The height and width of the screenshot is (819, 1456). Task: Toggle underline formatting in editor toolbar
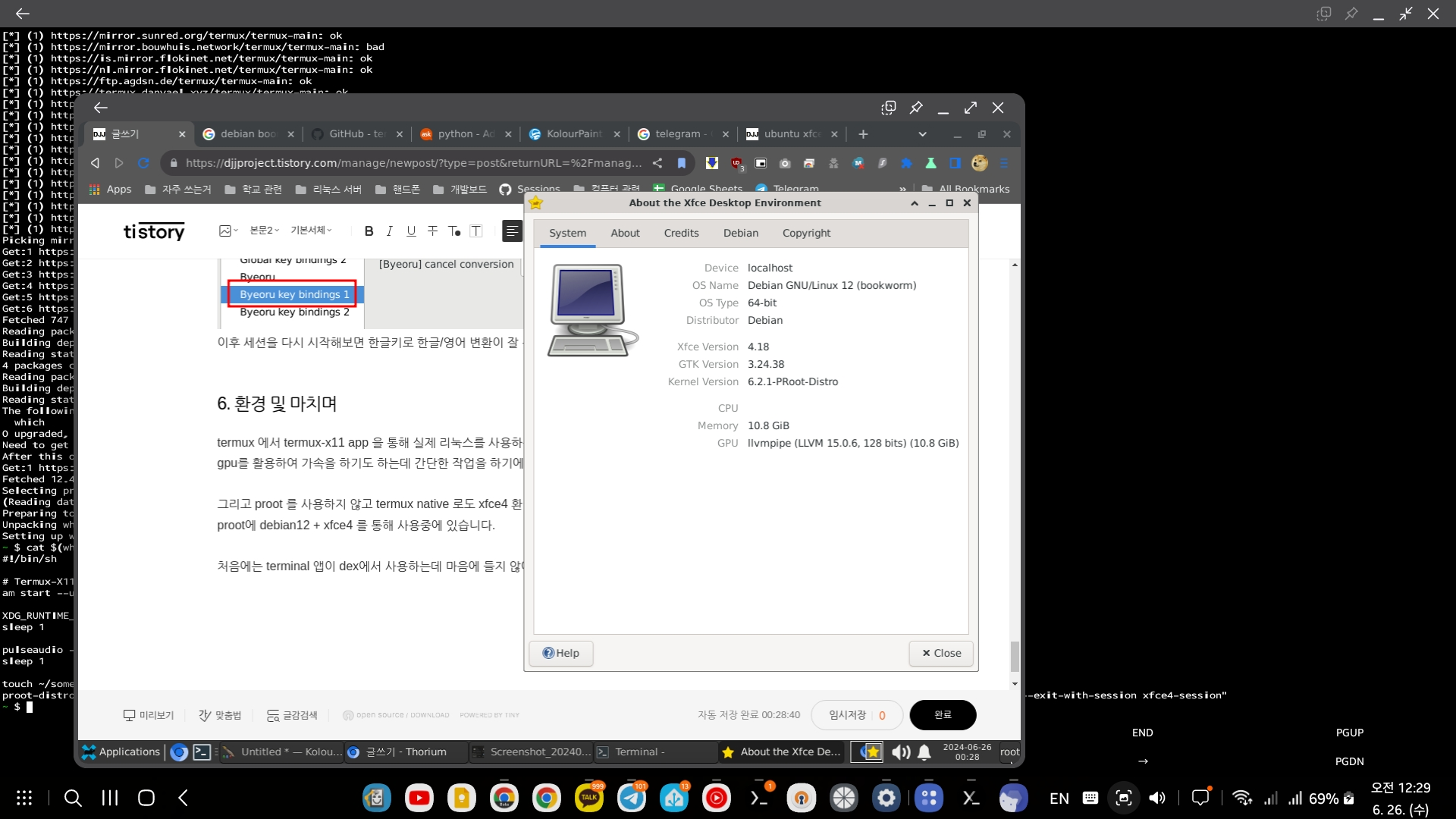point(411,231)
